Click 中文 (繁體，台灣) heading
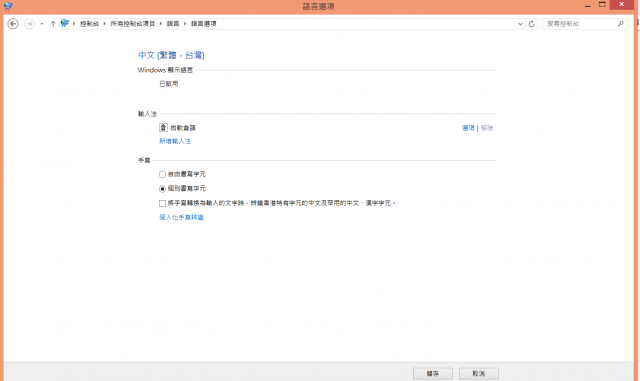The image size is (640, 381). coord(171,55)
